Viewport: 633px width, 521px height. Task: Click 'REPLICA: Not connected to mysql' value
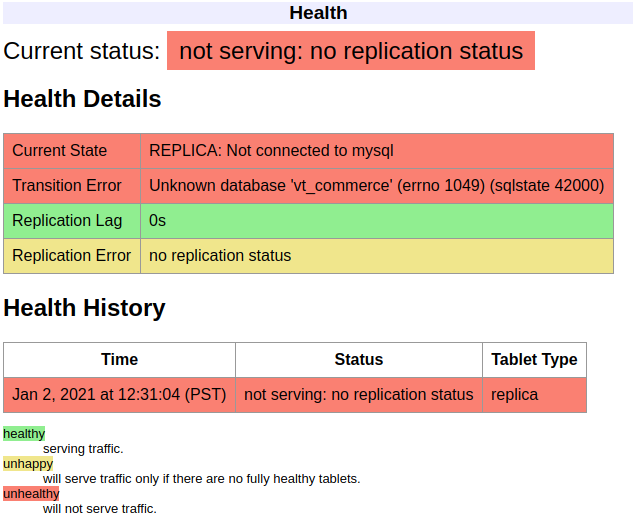coord(271,151)
